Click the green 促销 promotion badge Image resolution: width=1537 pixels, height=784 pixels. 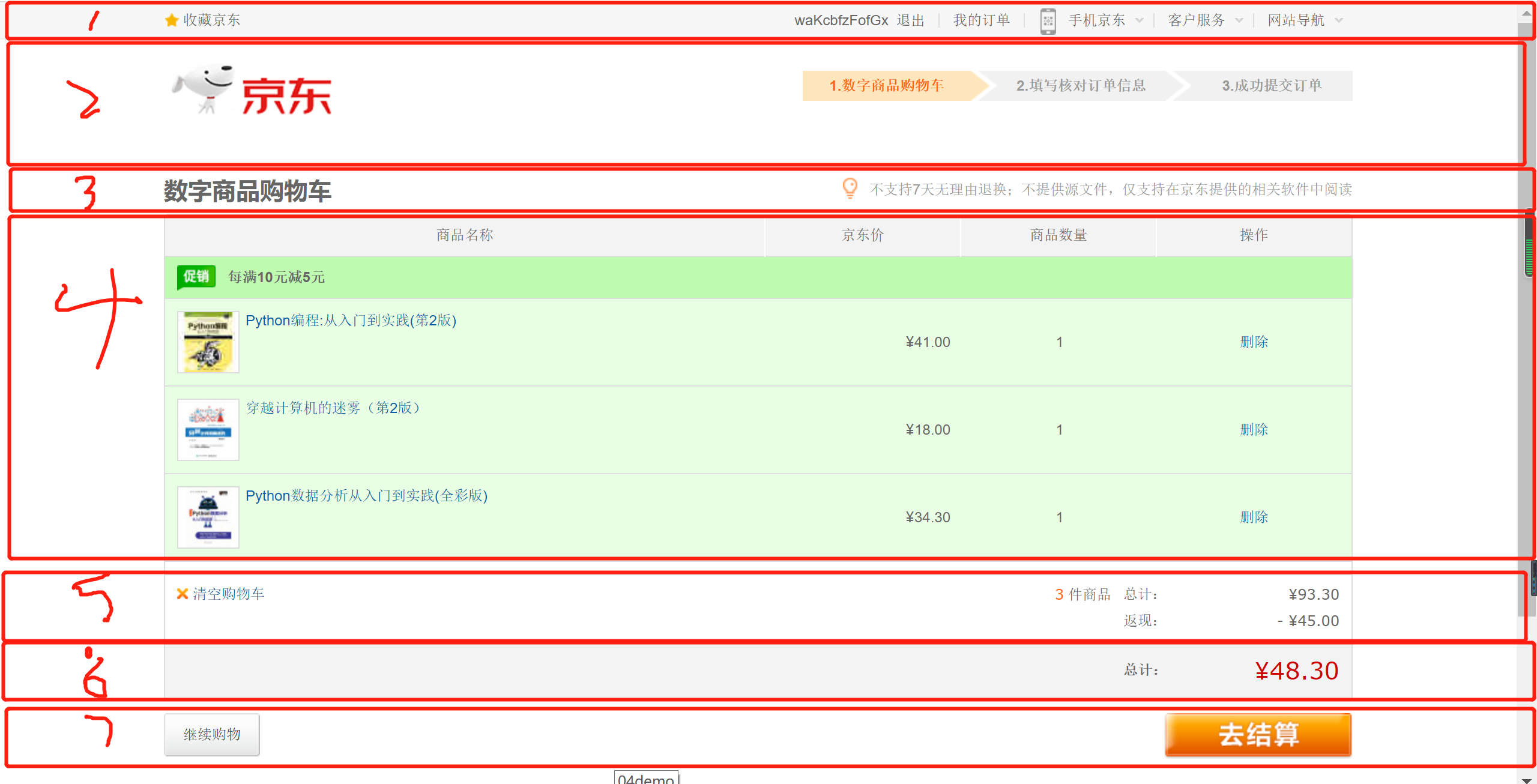click(x=196, y=277)
